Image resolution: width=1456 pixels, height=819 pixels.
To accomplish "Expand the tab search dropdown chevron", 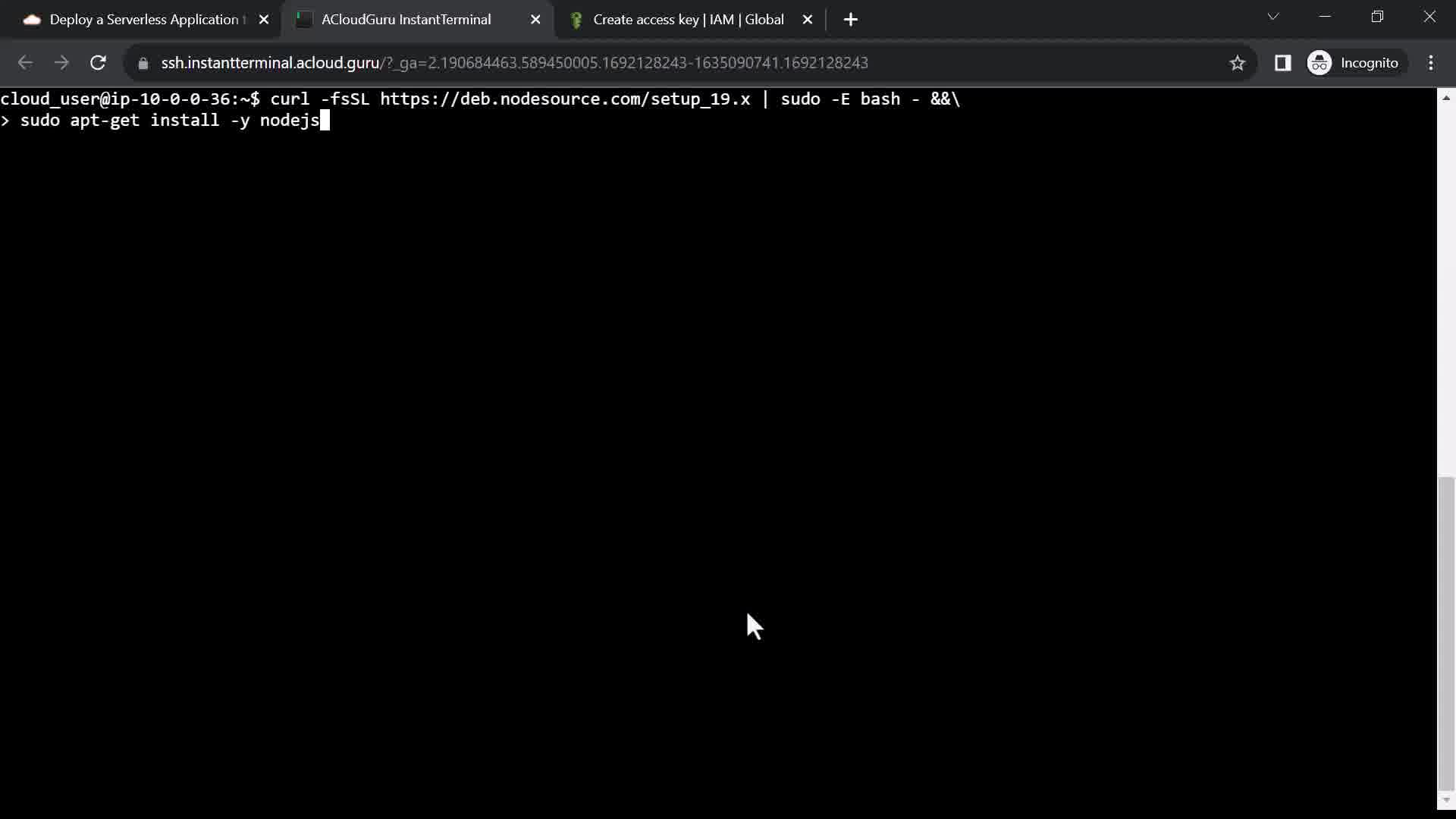I will tap(1272, 17).
